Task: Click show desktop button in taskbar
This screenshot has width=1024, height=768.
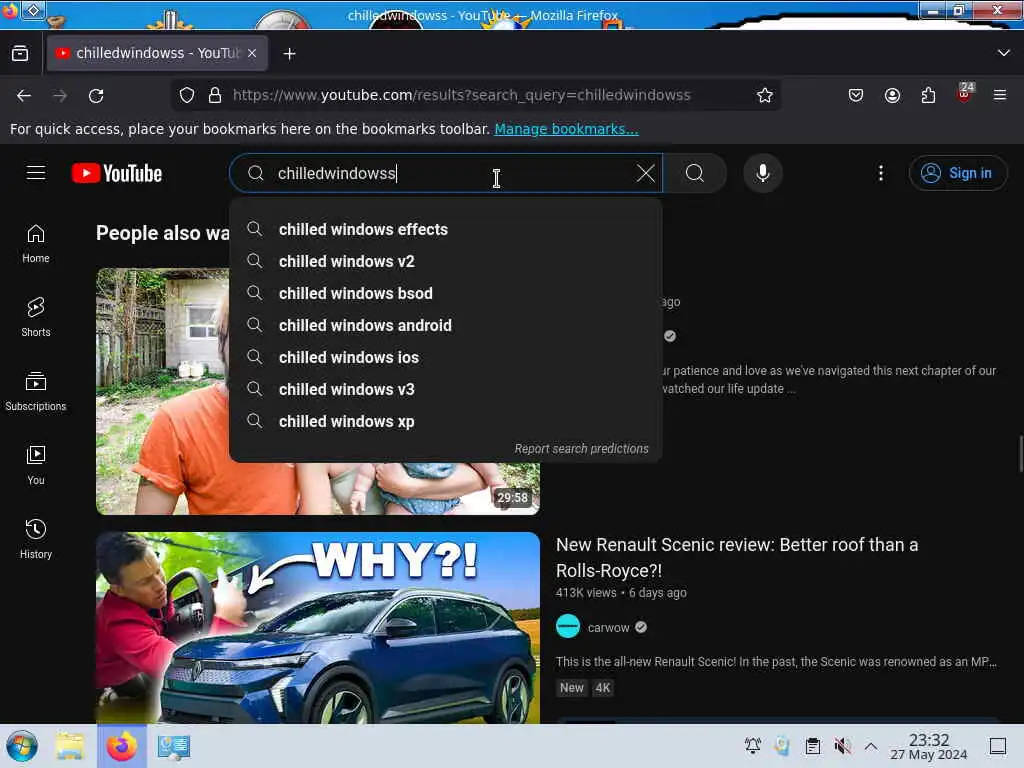Action: click(x=998, y=746)
